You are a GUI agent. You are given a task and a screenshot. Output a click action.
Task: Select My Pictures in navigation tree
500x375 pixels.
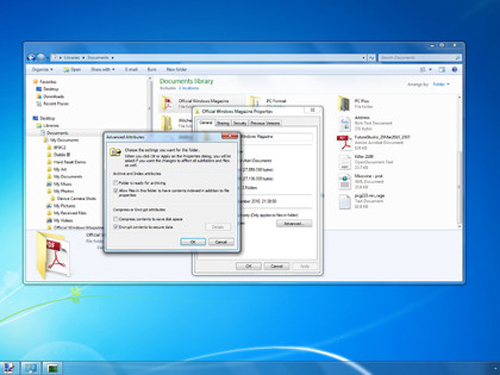64,206
